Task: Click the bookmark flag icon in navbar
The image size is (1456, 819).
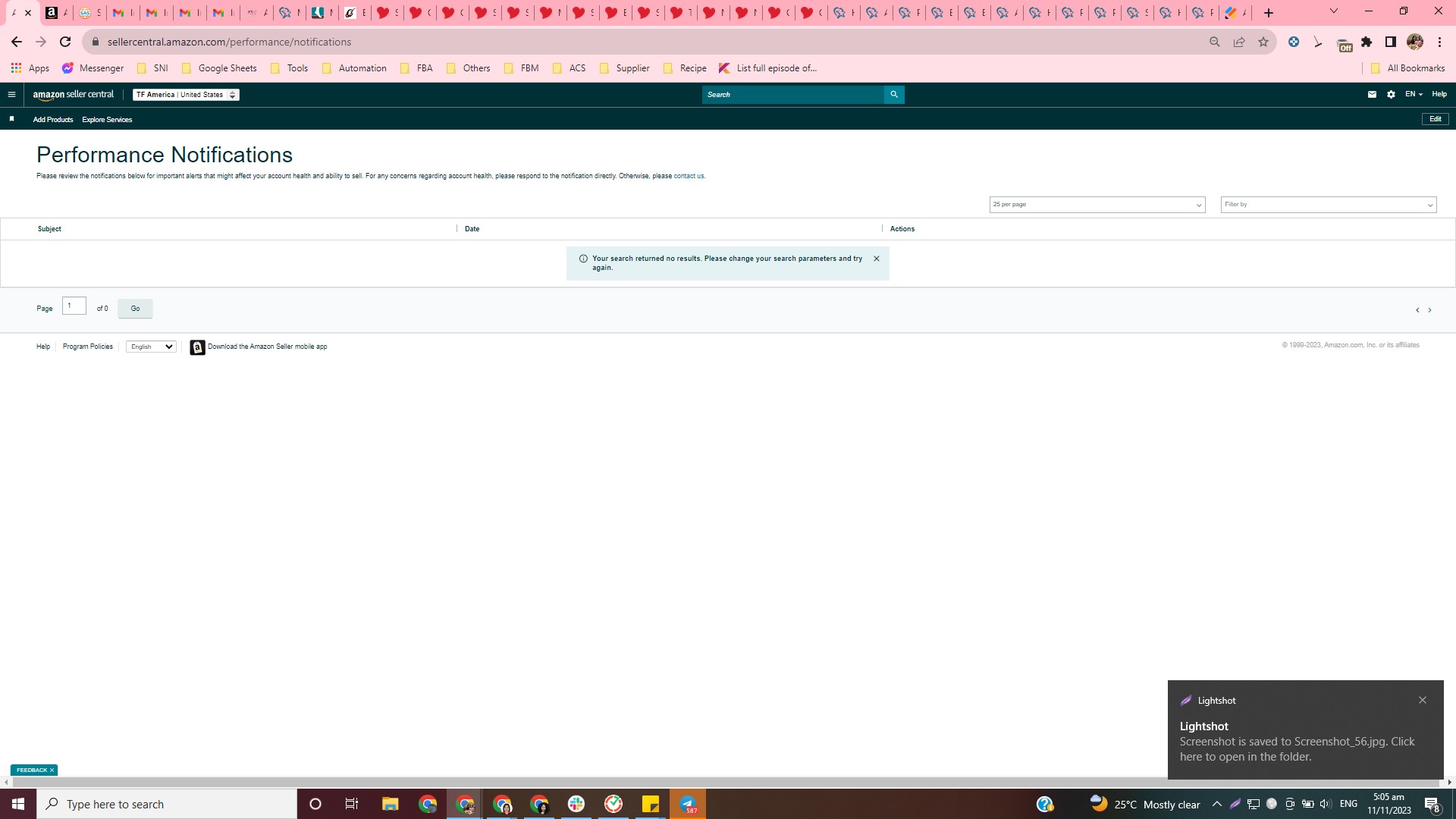Action: tap(11, 119)
